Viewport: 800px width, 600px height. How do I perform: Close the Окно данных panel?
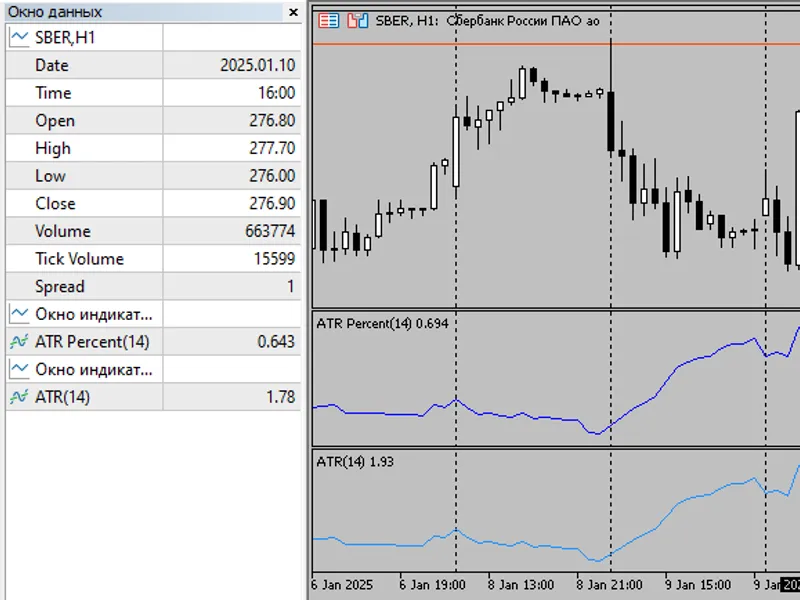(293, 12)
